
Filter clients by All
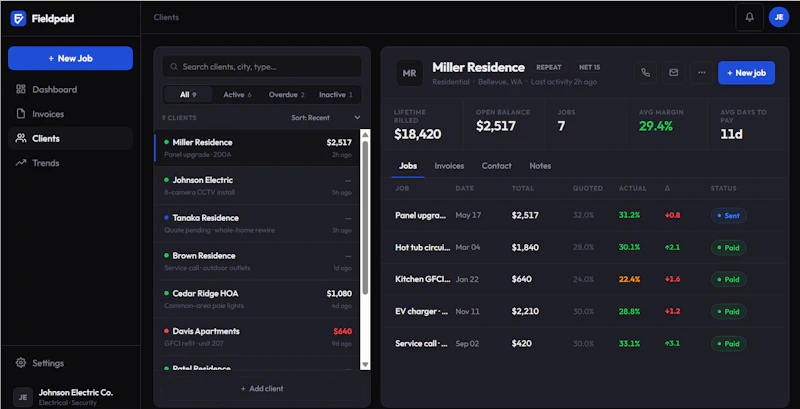pos(188,95)
